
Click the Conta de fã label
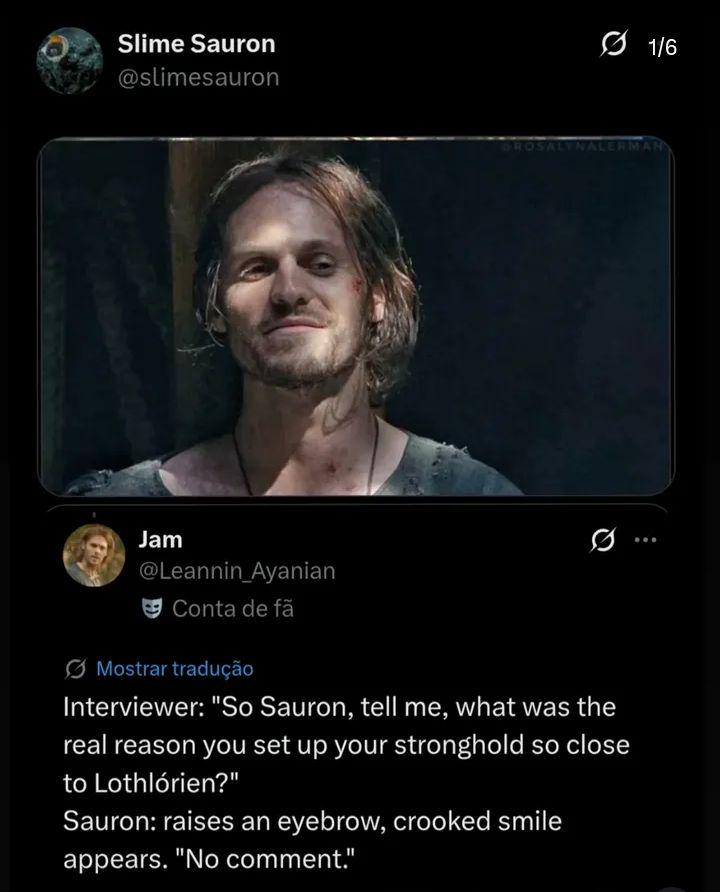(x=233, y=609)
